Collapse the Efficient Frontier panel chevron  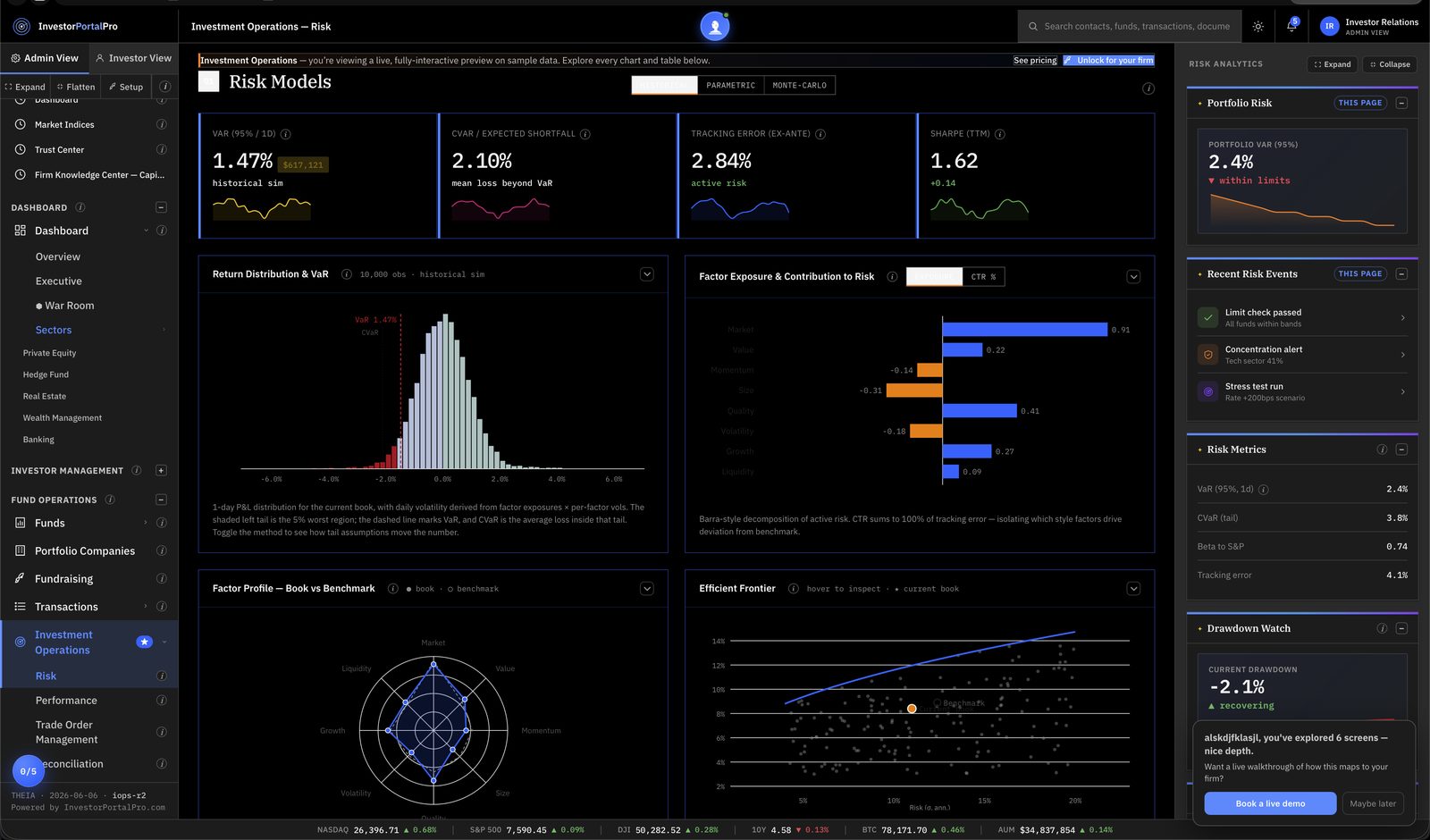tap(1133, 589)
